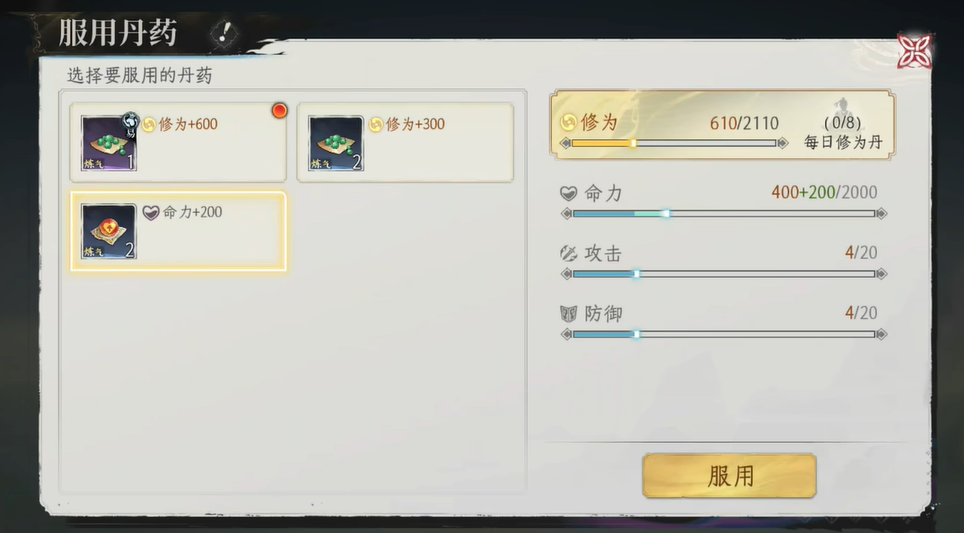Select the 修为+600 pill card

(x=178, y=143)
